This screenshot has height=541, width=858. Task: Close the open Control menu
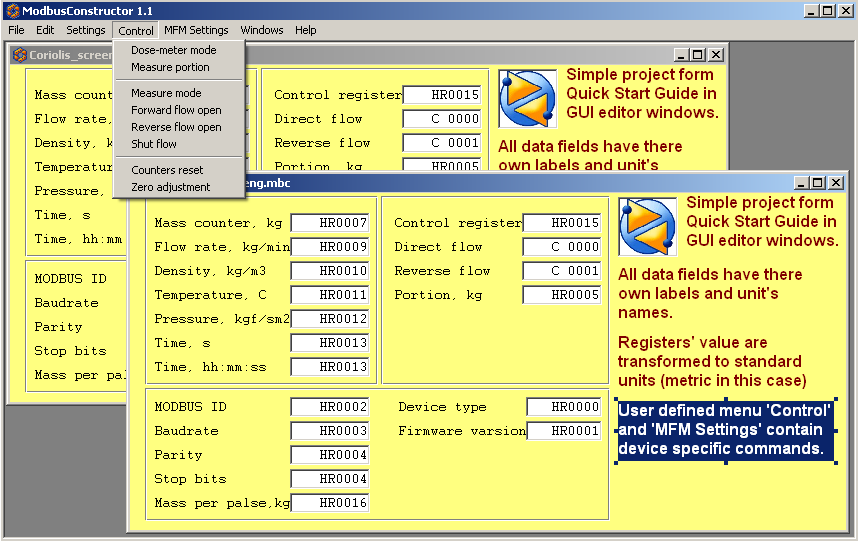pyautogui.click(x=136, y=31)
